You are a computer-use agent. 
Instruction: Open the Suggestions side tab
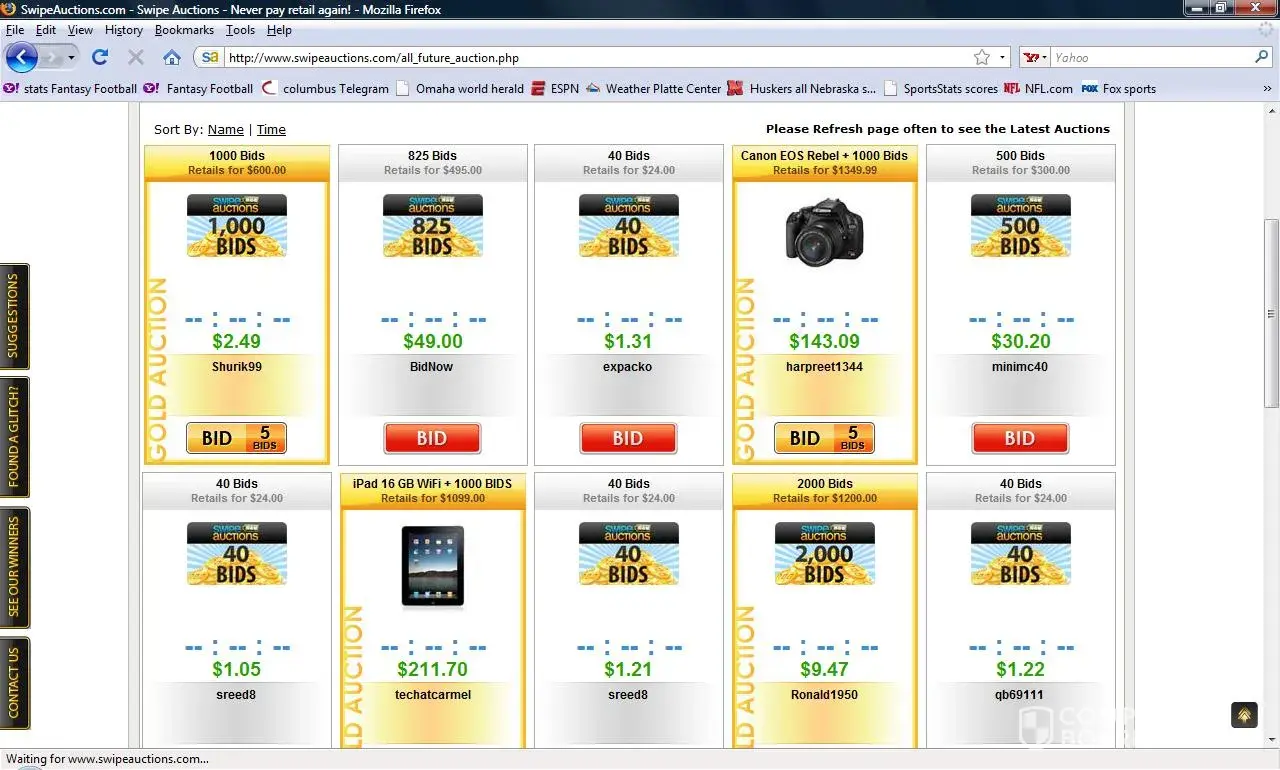14,317
